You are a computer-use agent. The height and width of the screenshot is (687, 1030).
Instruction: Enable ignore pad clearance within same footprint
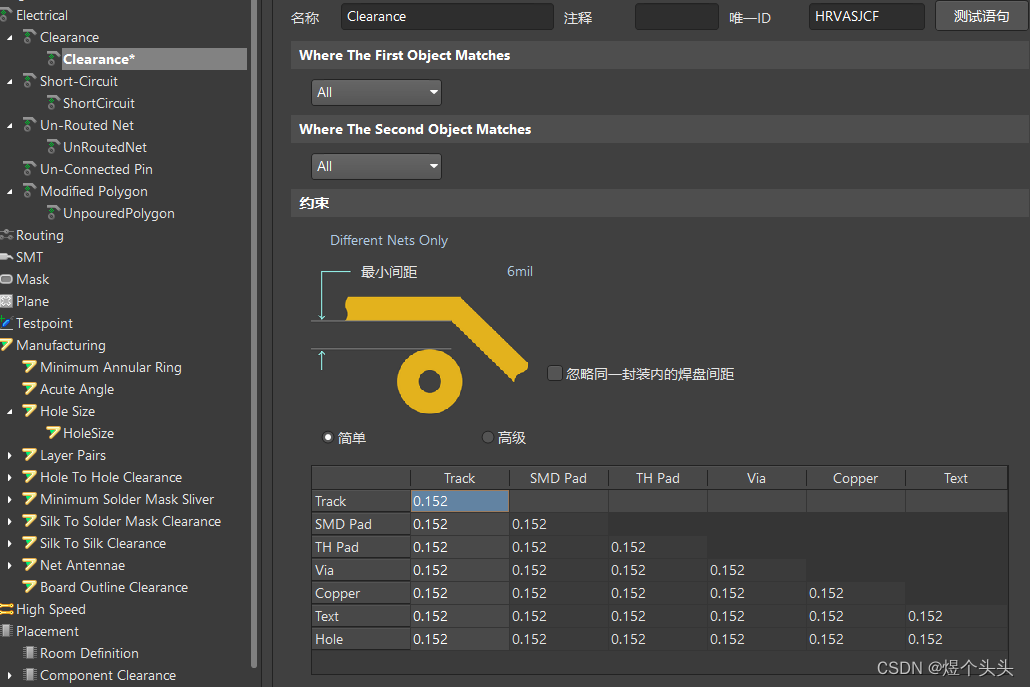[x=554, y=373]
